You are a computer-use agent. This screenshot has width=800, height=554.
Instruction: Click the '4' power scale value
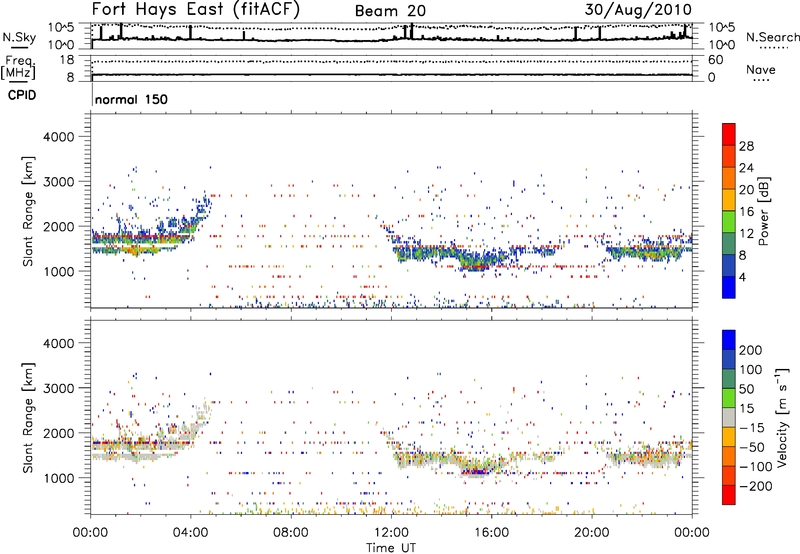click(743, 277)
